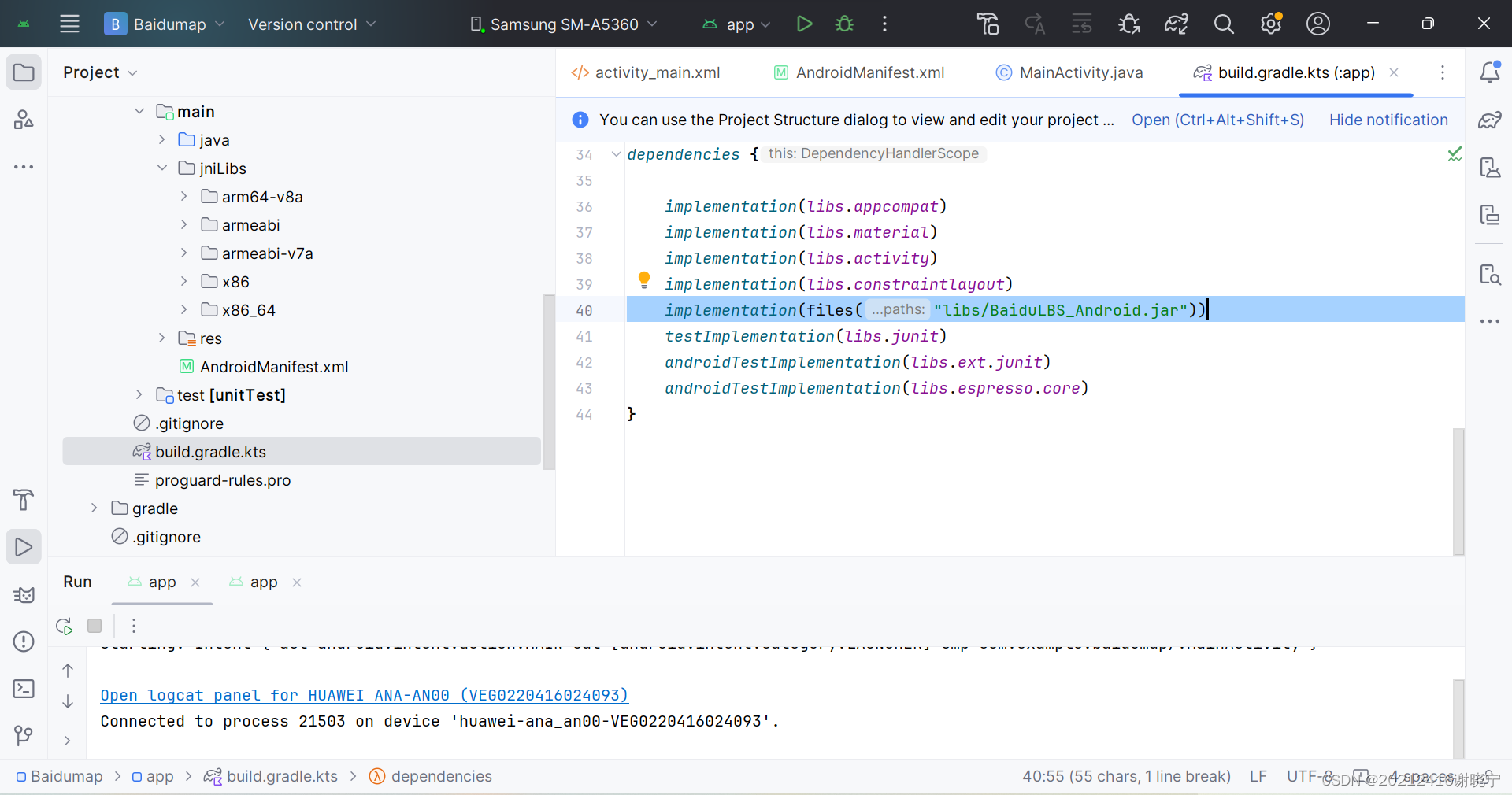Open the main hamburger menu
This screenshot has width=1512, height=795.
[x=69, y=24]
